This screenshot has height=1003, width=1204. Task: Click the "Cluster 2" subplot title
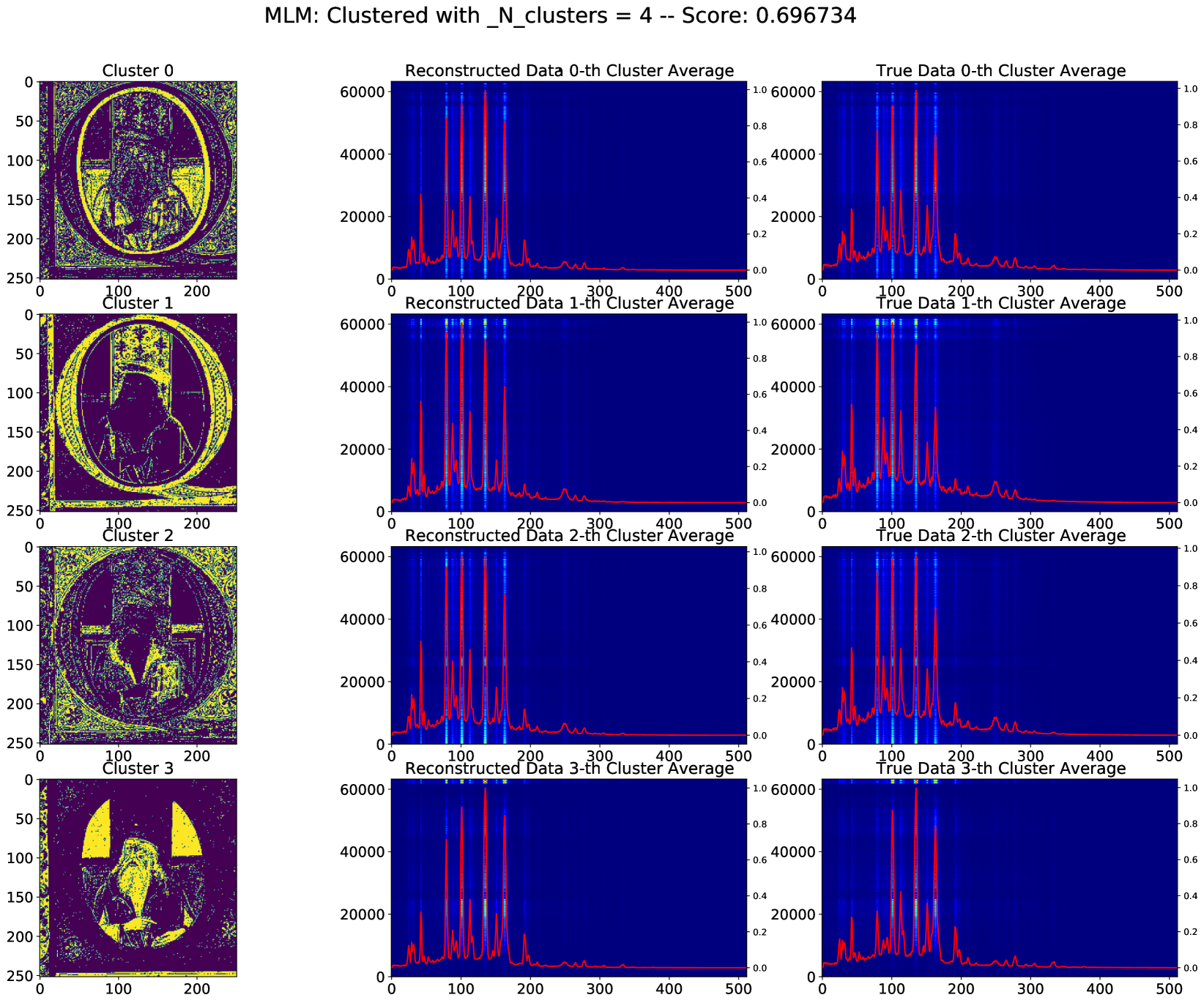(138, 536)
